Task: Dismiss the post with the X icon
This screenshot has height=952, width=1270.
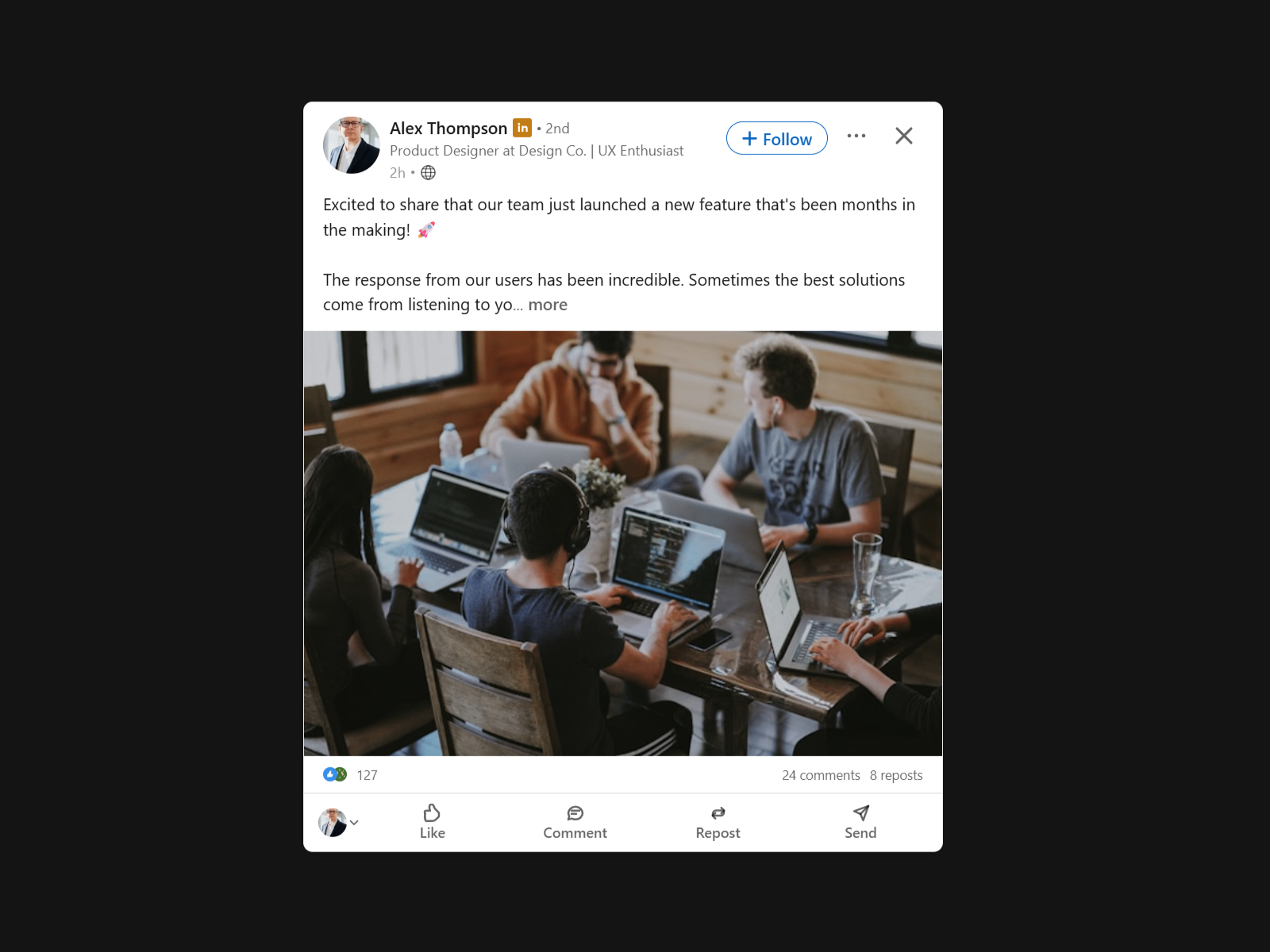Action: point(903,136)
